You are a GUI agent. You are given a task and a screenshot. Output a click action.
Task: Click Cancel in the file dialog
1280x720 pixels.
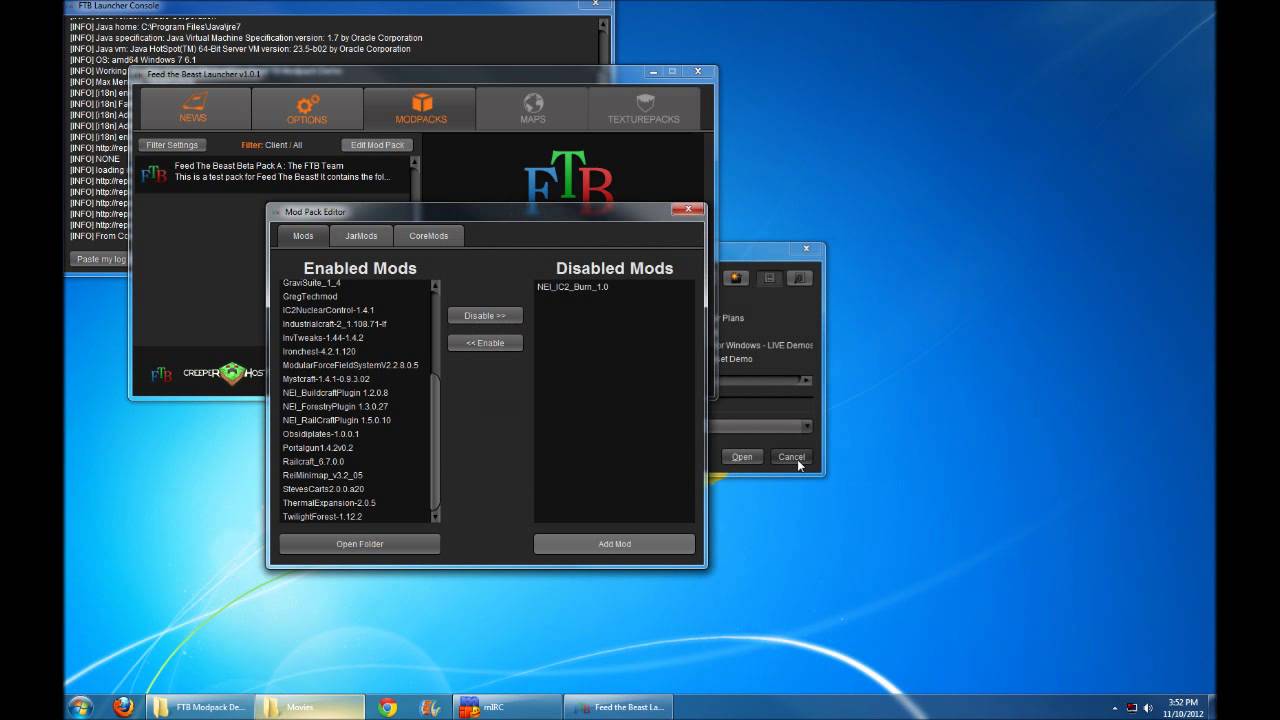click(791, 457)
